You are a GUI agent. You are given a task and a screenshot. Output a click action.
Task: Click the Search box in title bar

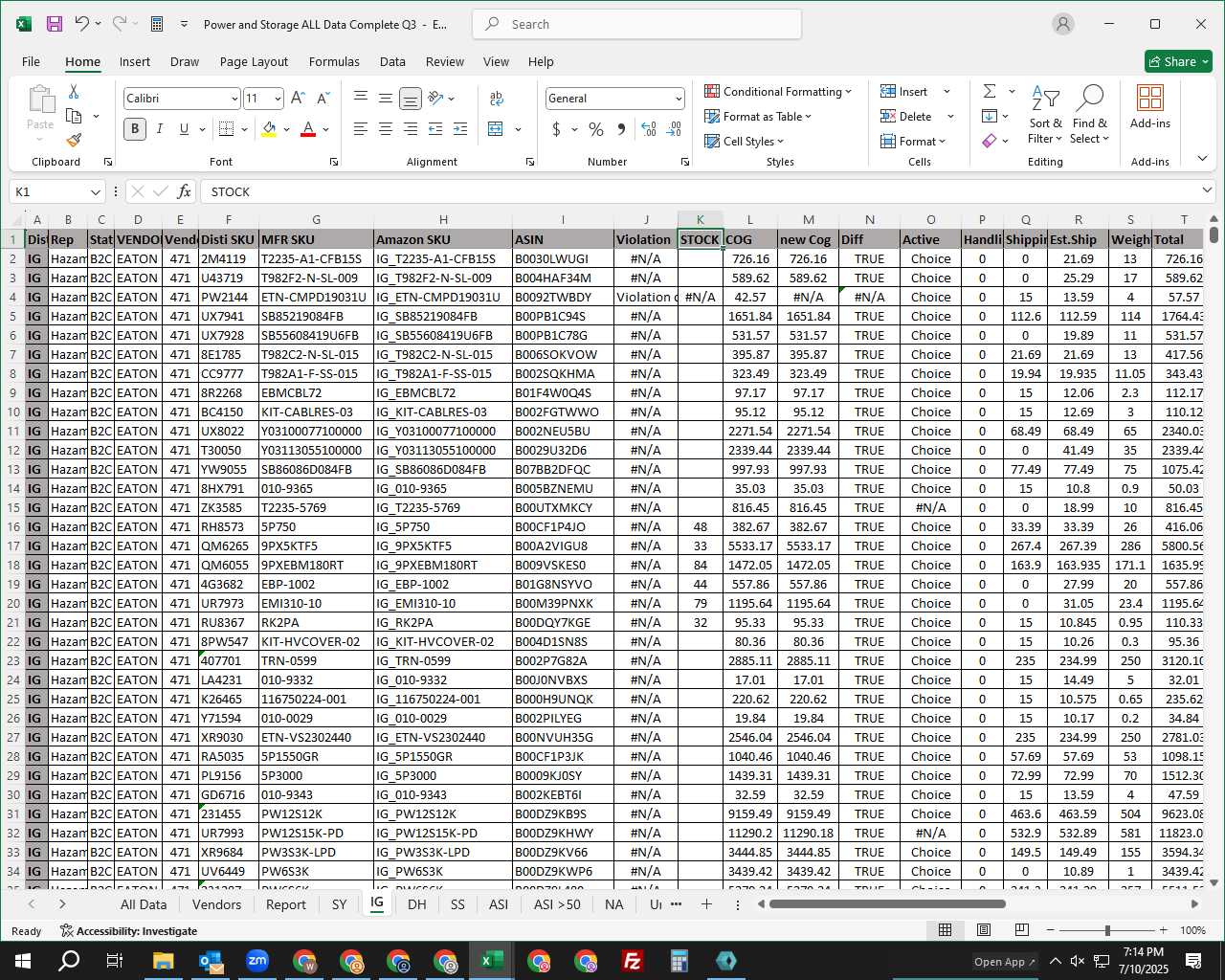pyautogui.click(x=636, y=24)
